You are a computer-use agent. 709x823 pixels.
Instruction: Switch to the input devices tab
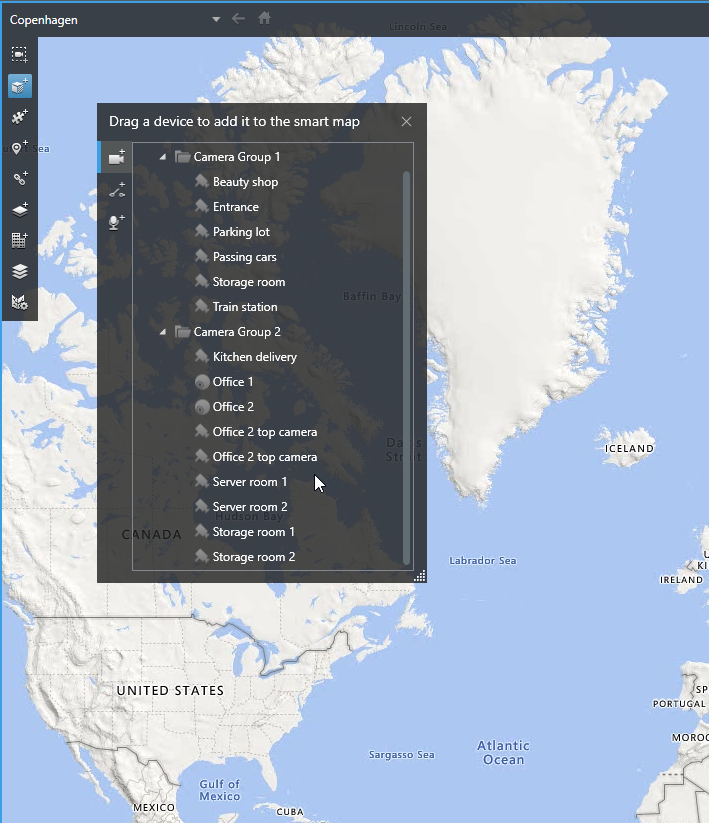(116, 189)
